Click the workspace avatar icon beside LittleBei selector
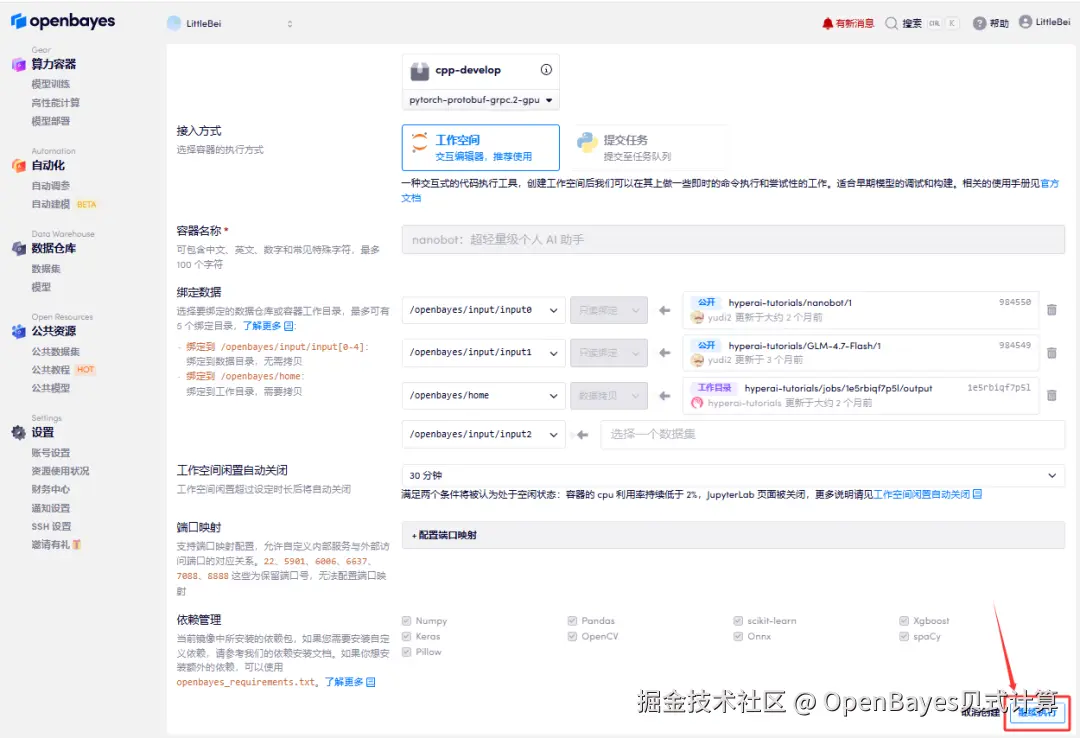This screenshot has height=738, width=1080. [x=174, y=23]
